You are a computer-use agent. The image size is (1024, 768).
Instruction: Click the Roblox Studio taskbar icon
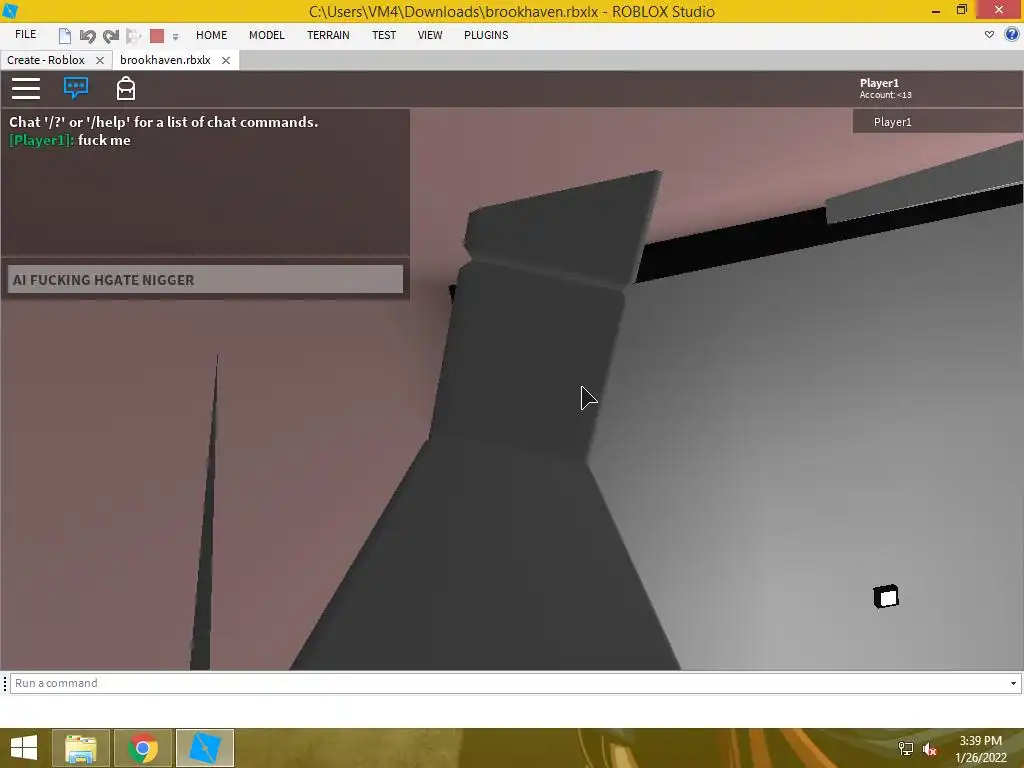[x=205, y=748]
